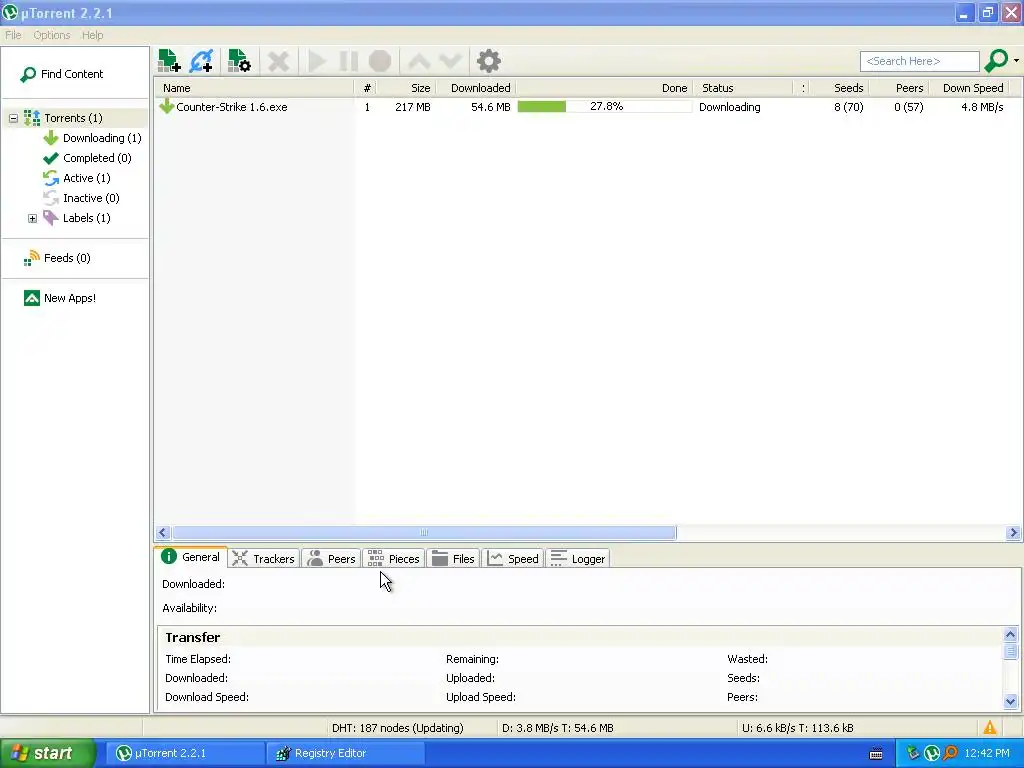Click detail pane scroll down arrow
This screenshot has width=1024, height=768.
(x=1010, y=702)
